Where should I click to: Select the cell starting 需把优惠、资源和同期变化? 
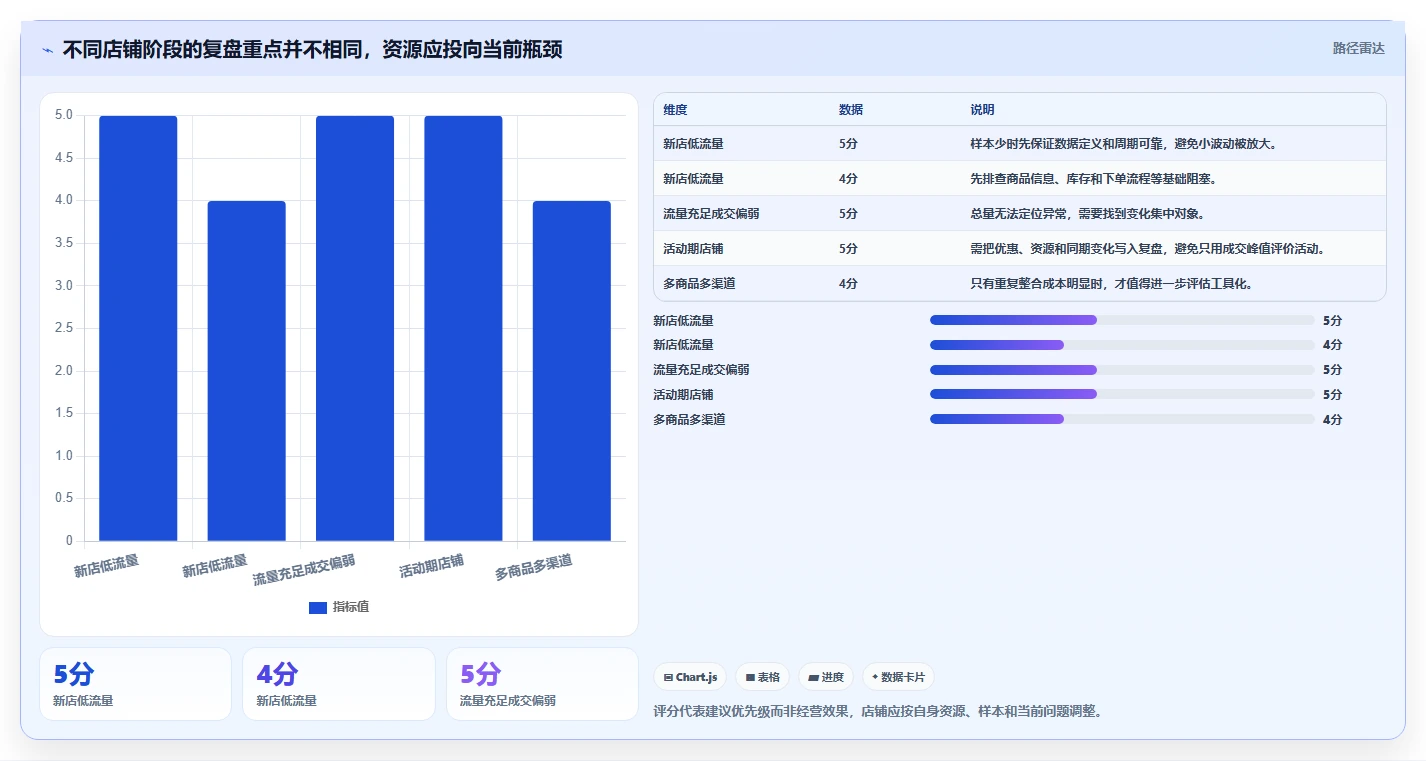pyautogui.click(x=1149, y=249)
